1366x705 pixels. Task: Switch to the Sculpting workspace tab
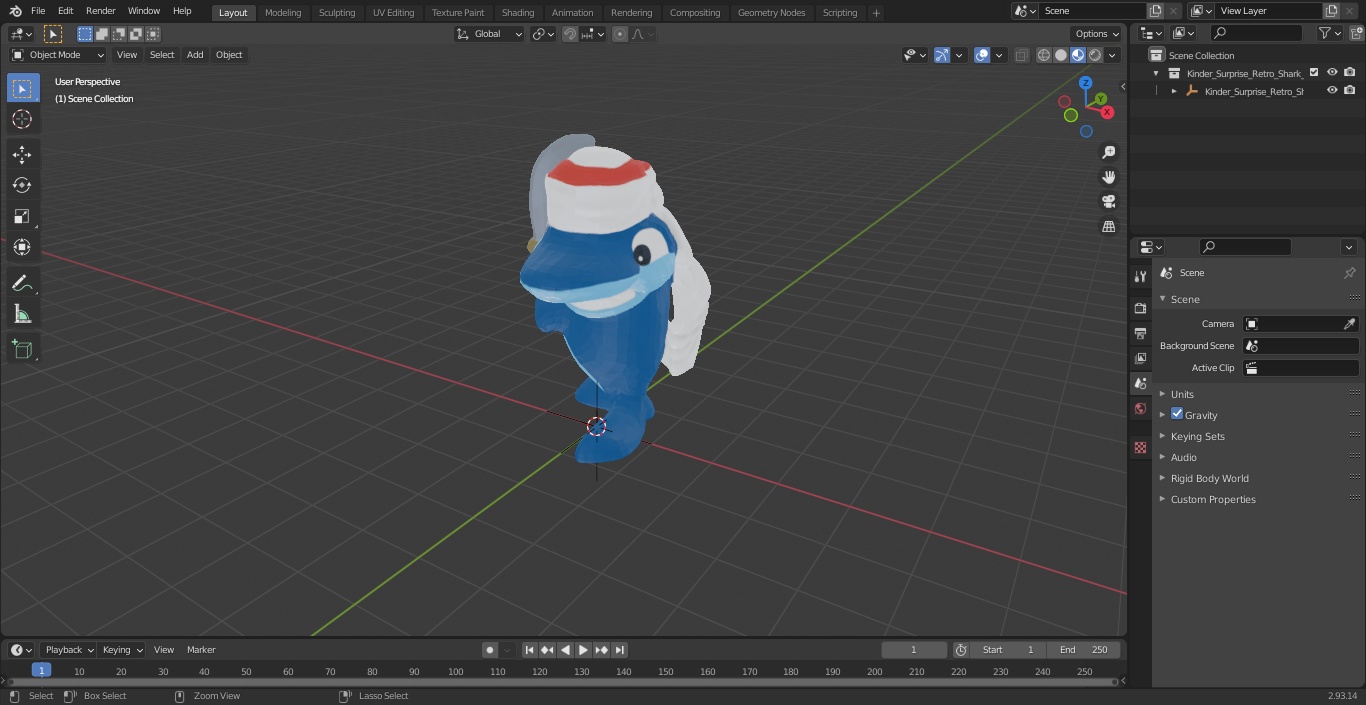click(337, 12)
